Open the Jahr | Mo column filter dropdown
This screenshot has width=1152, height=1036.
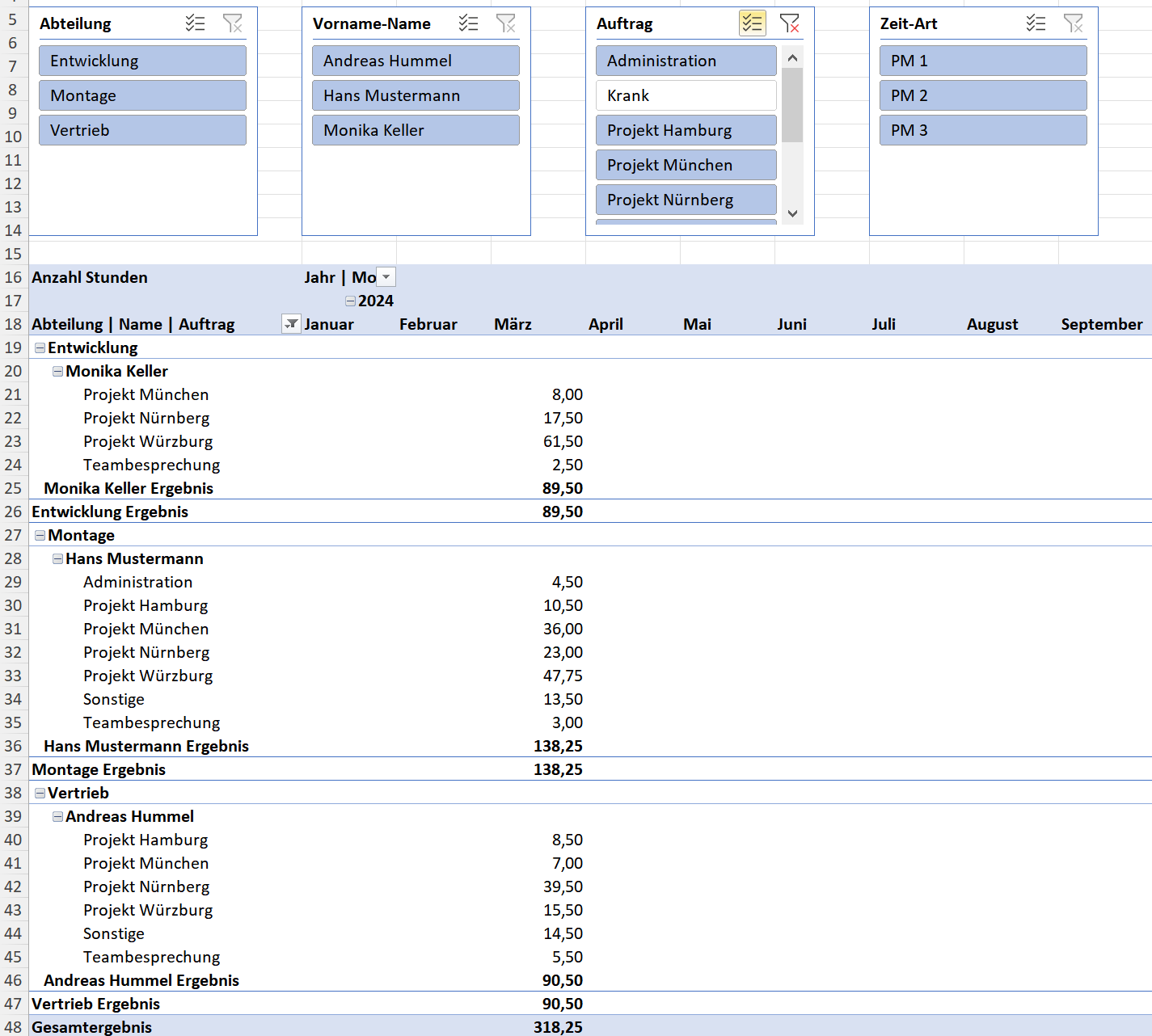[x=386, y=277]
